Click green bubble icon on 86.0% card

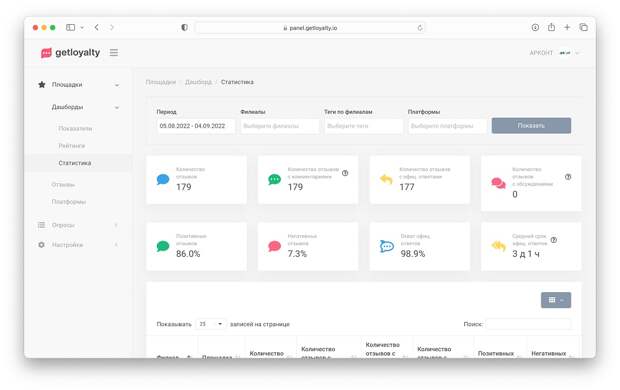(x=163, y=246)
